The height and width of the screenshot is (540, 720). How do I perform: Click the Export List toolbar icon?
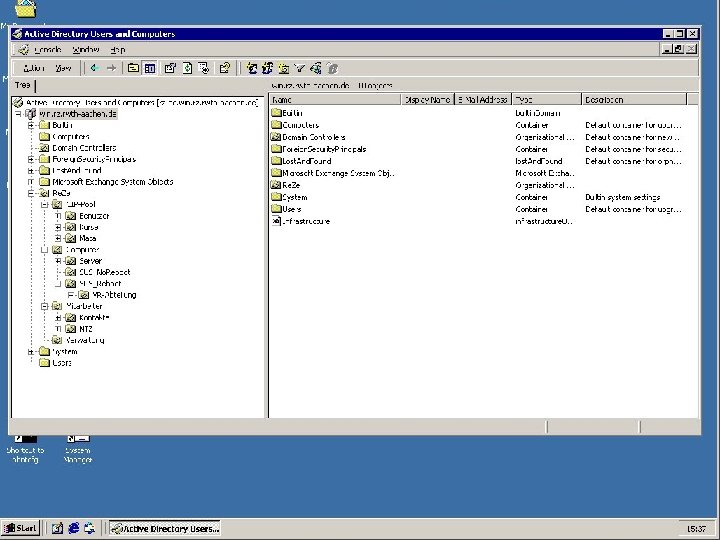coord(204,68)
